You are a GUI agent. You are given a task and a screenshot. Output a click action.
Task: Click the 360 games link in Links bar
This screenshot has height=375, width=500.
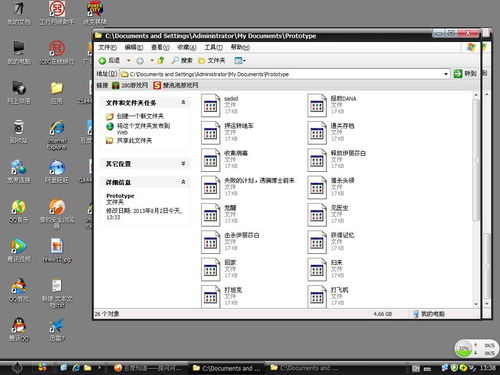pos(130,85)
